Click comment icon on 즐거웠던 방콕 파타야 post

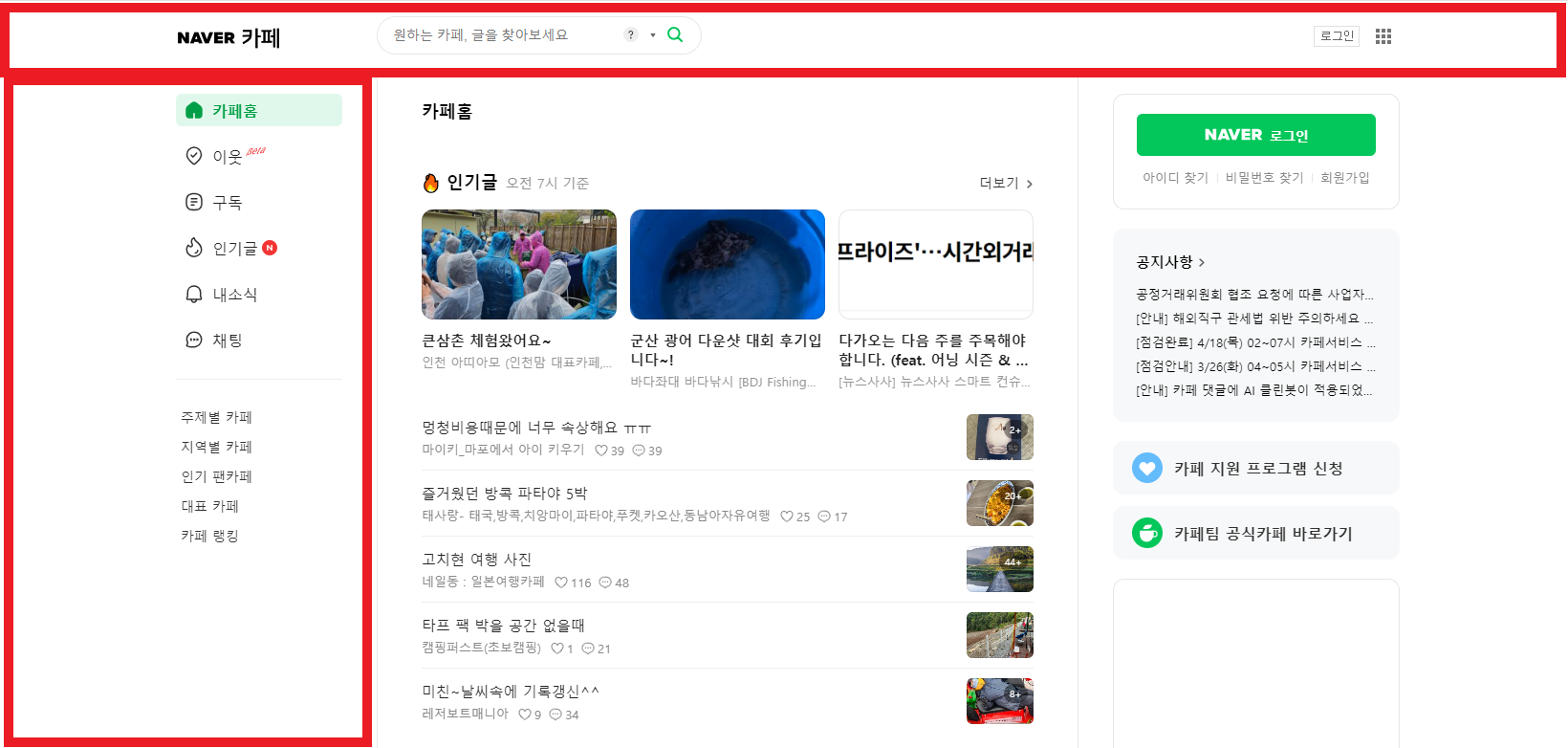tap(824, 517)
